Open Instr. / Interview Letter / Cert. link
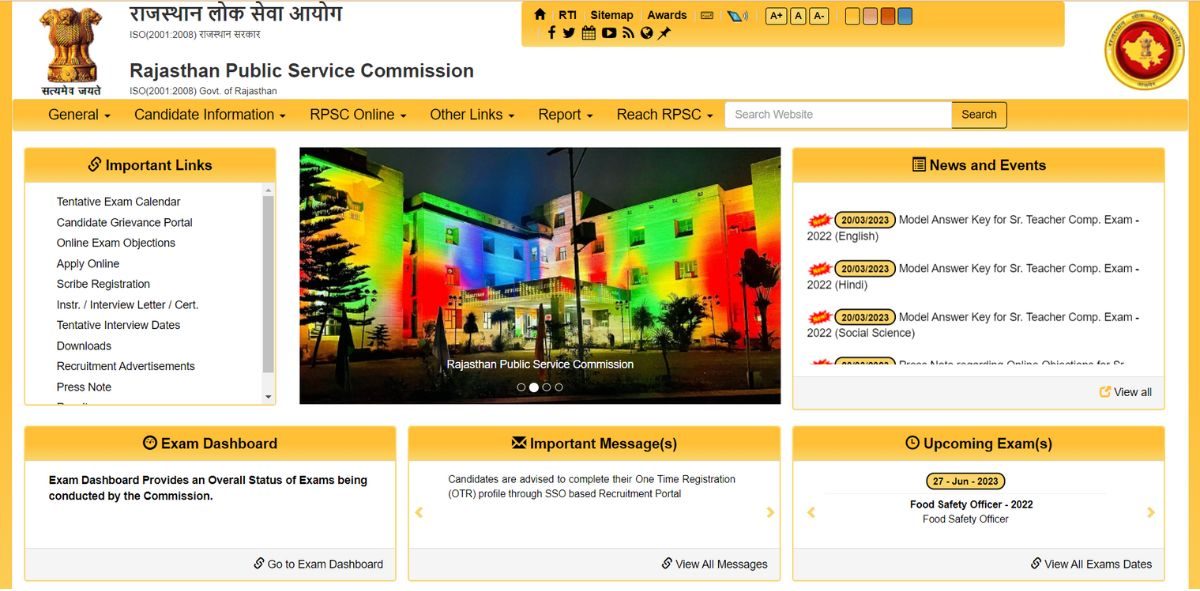The width and height of the screenshot is (1200, 591). (127, 305)
